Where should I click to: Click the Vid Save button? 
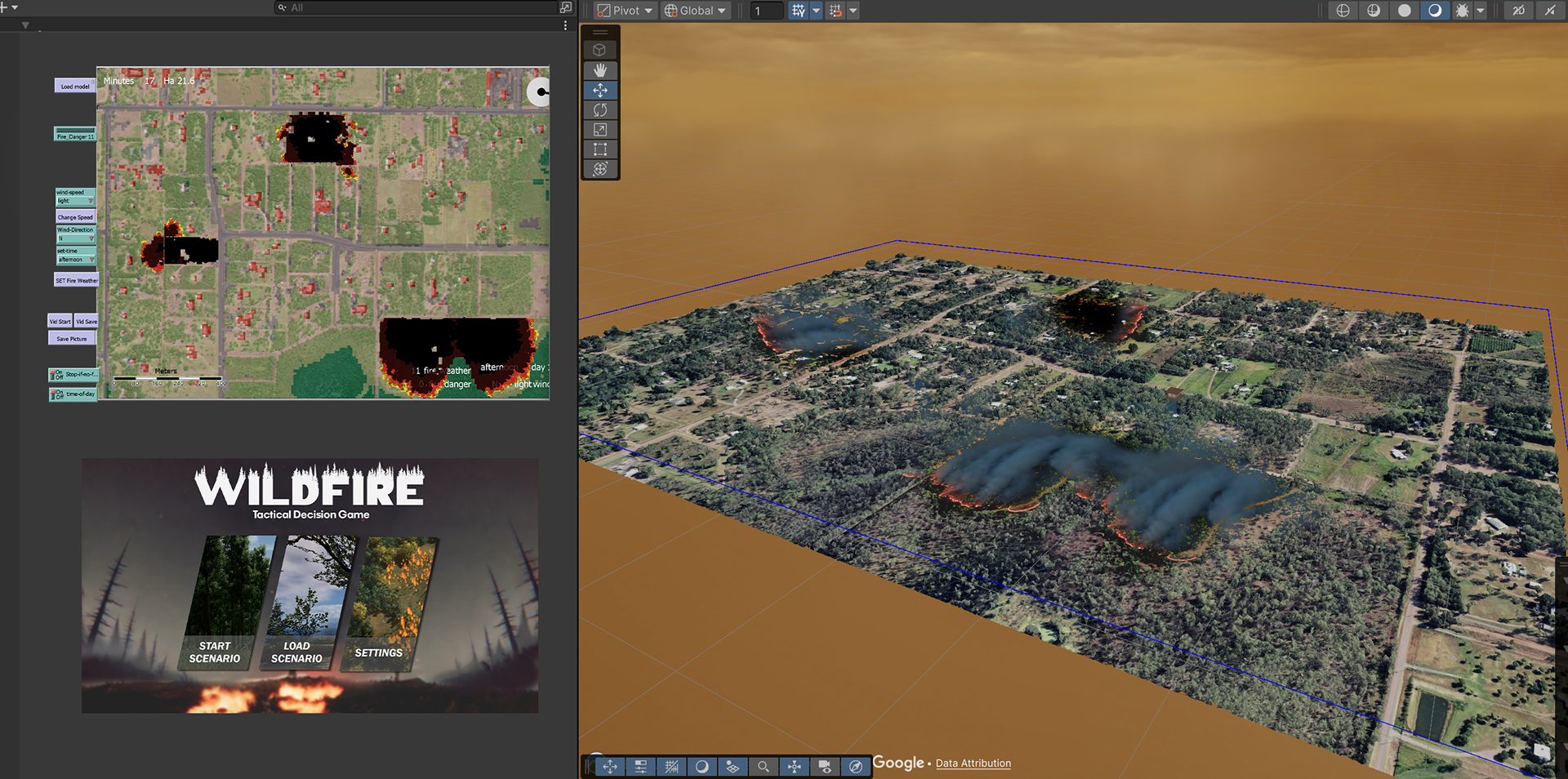click(86, 321)
